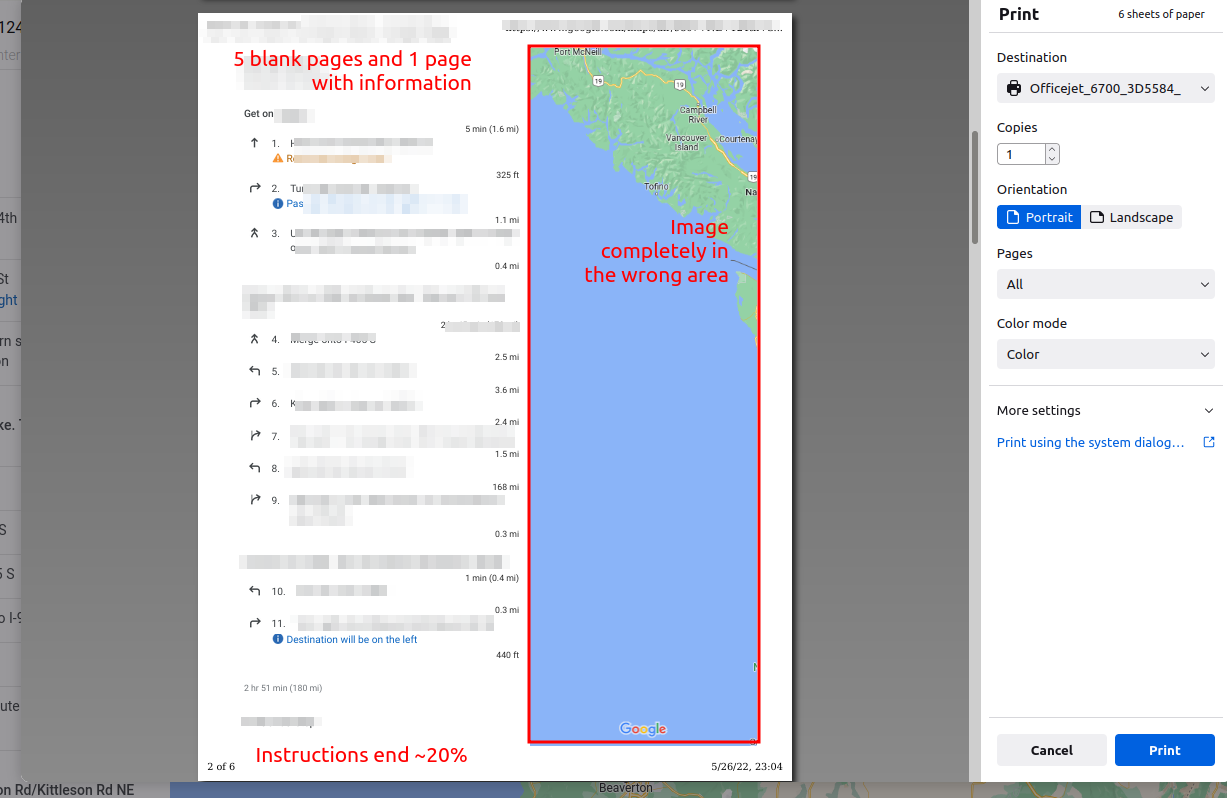The image size is (1227, 798).
Task: Select the Copies number input field
Action: pos(1018,154)
